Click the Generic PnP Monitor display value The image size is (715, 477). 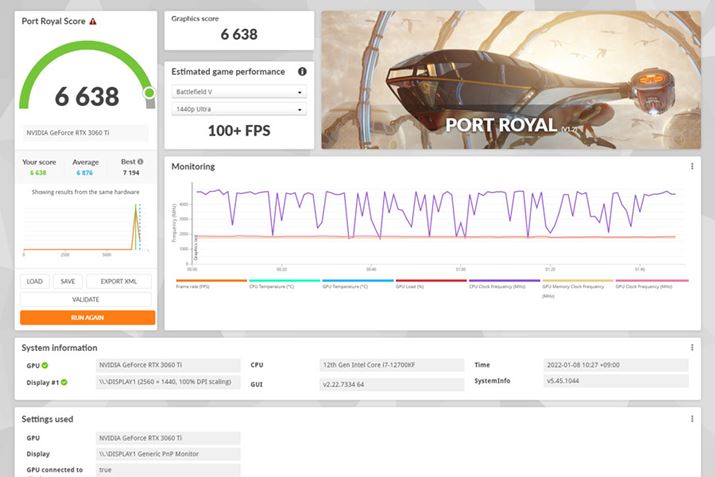(168, 454)
